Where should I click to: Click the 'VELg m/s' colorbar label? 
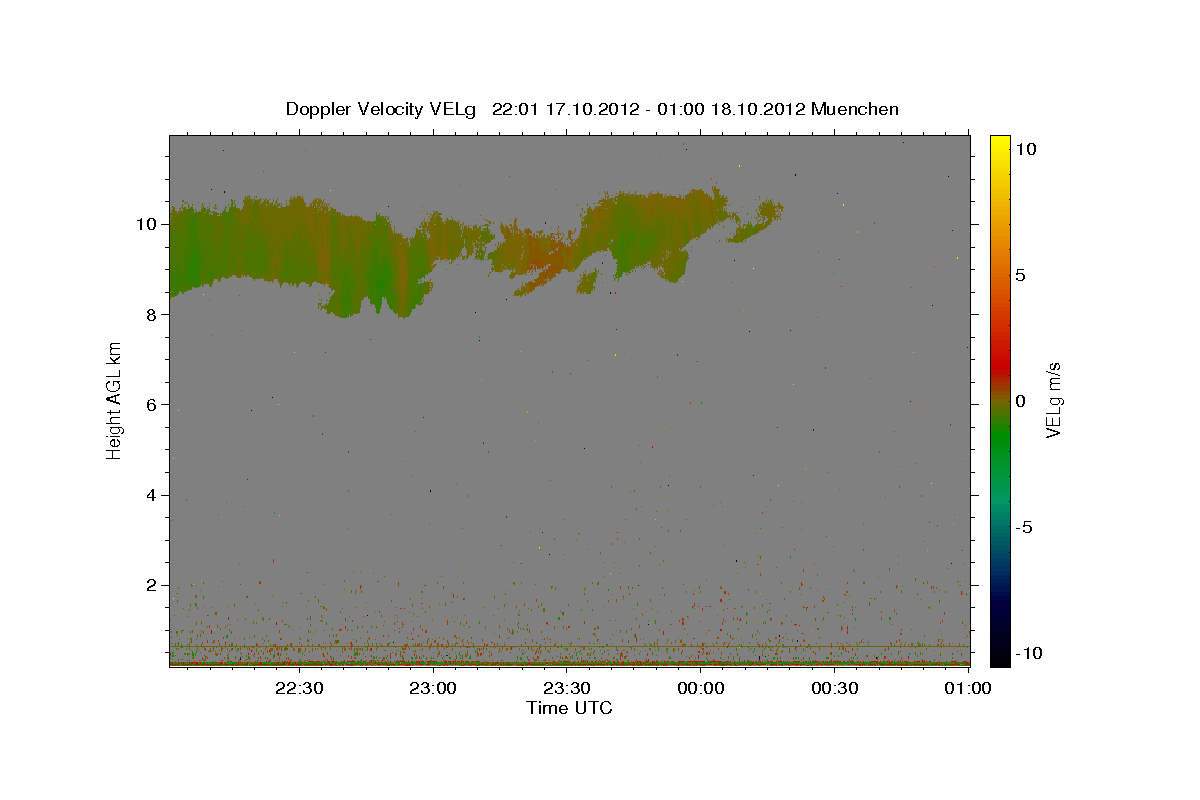[x=1053, y=400]
